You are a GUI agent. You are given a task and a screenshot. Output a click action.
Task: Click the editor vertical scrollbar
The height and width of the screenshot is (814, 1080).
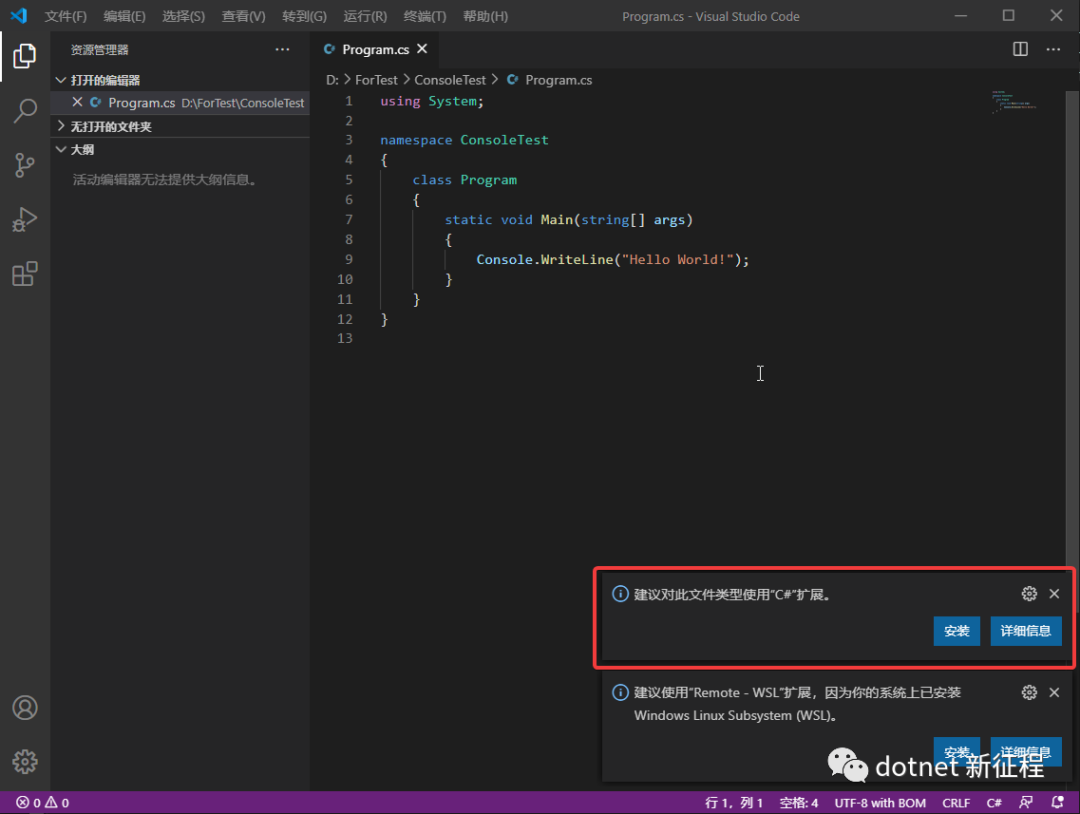point(1072,331)
